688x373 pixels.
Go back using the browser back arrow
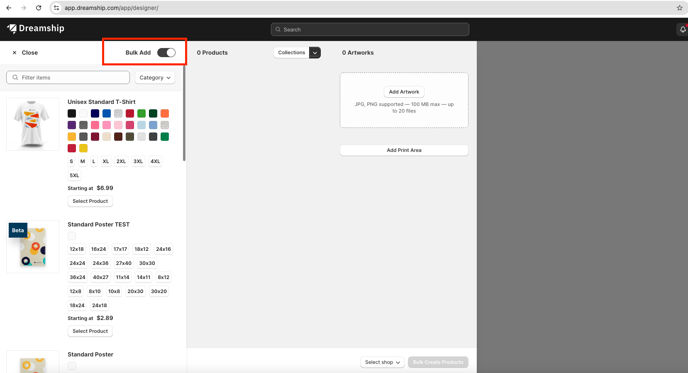coord(9,8)
